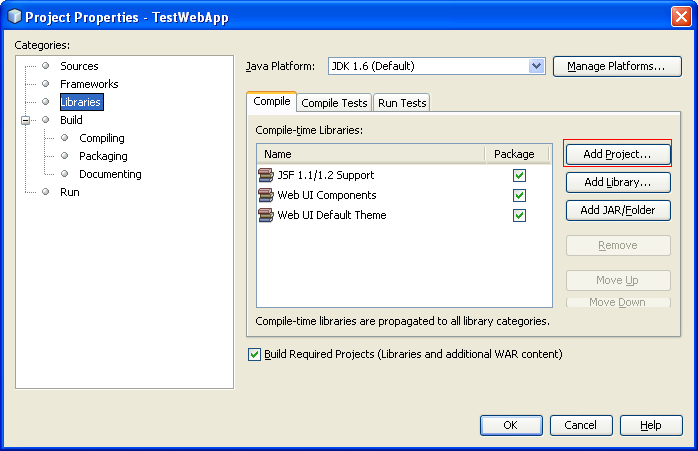
Task: Click Add JAR/Folder button
Action: point(617,210)
